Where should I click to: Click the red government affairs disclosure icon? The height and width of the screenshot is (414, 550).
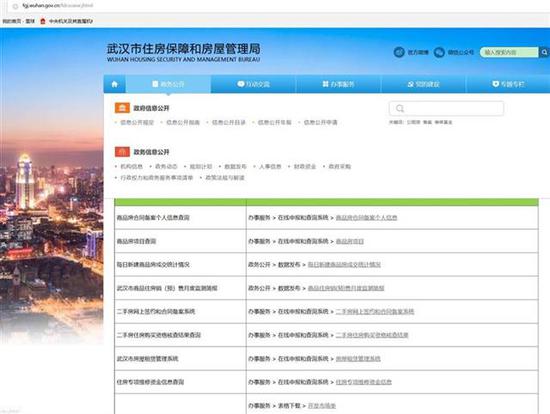tap(122, 152)
